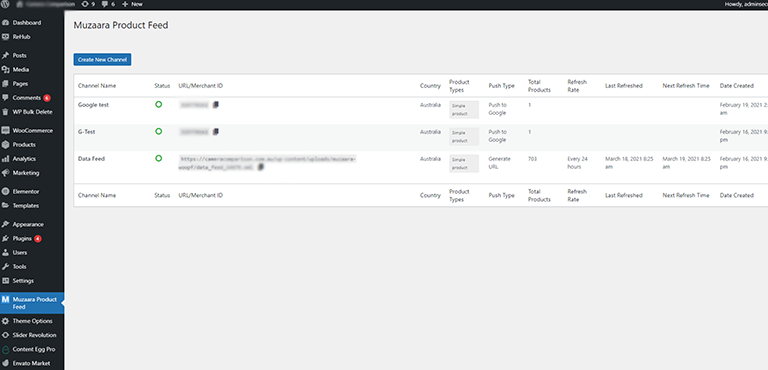Click the Theme Options gear icon
This screenshot has height=370, width=768.
pyautogui.click(x=5, y=321)
